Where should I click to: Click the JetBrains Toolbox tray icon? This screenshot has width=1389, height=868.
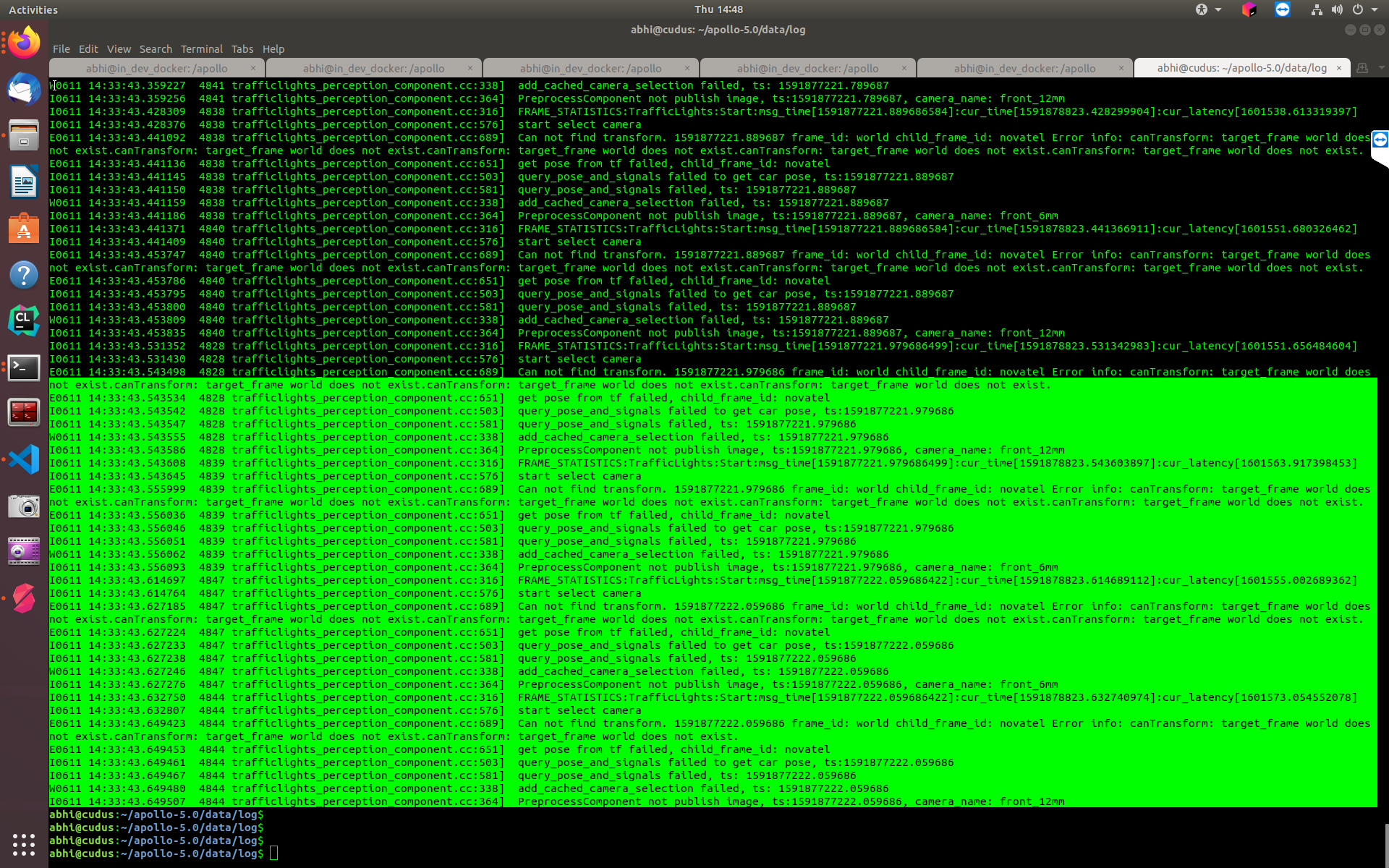coord(1249,9)
